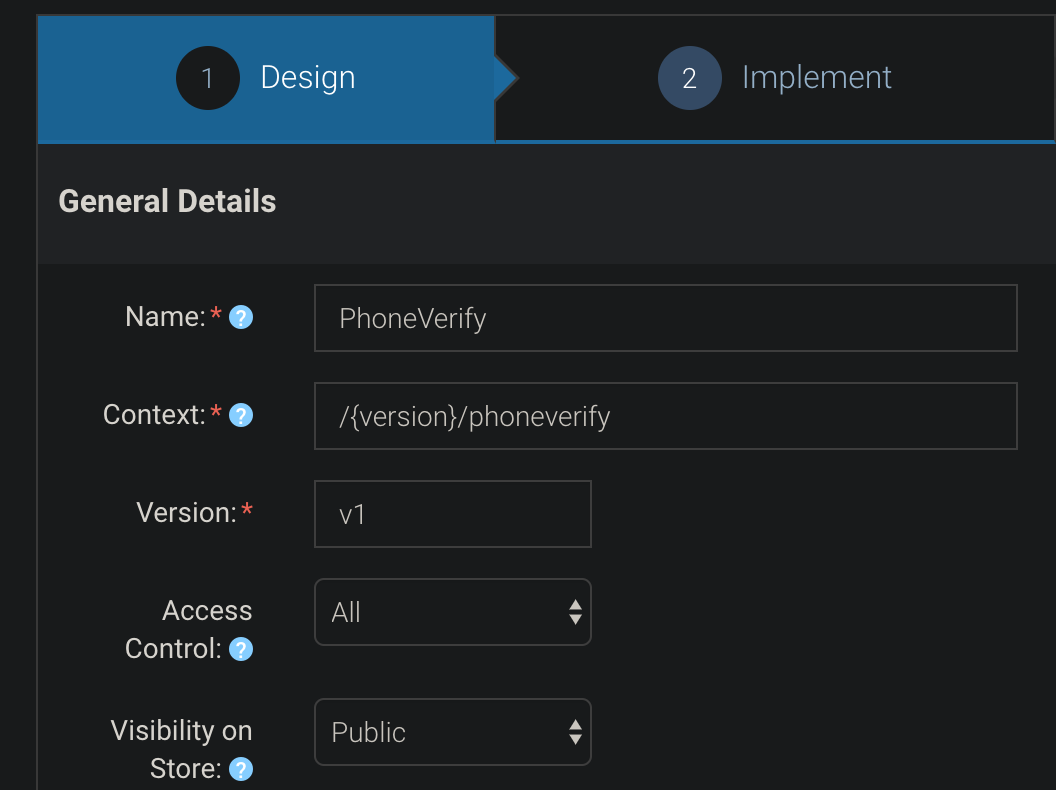The width and height of the screenshot is (1056, 790).
Task: Click the Version field containing v1
Action: click(452, 513)
